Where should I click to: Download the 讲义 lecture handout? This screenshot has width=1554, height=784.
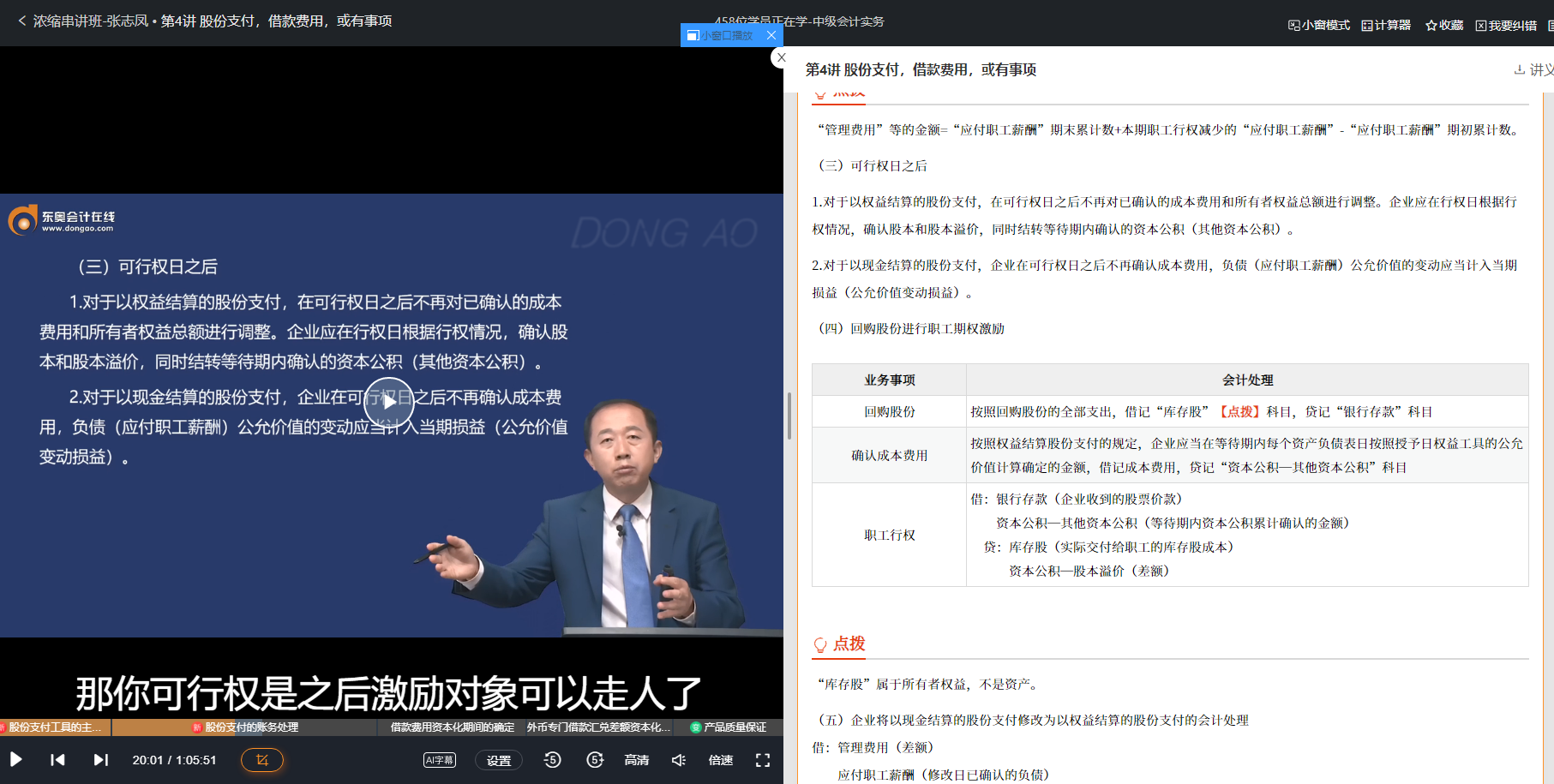click(x=1533, y=69)
